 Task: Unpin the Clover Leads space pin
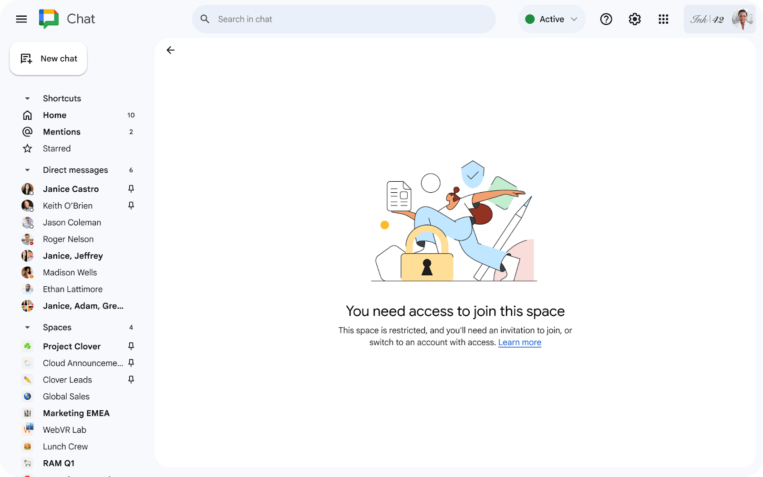pyautogui.click(x=131, y=379)
